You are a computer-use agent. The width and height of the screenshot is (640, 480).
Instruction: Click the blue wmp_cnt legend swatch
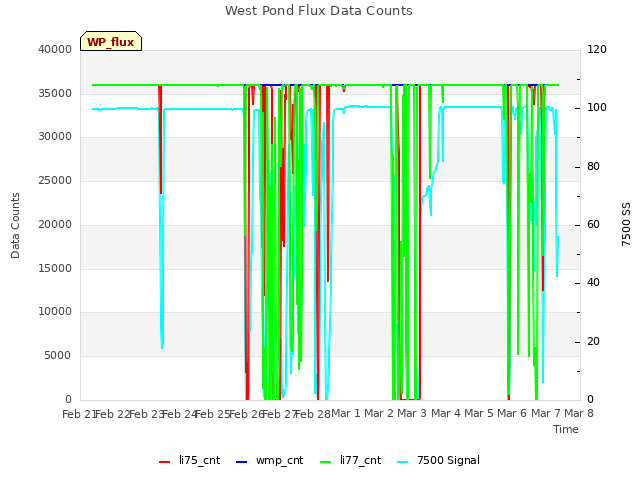242,462
